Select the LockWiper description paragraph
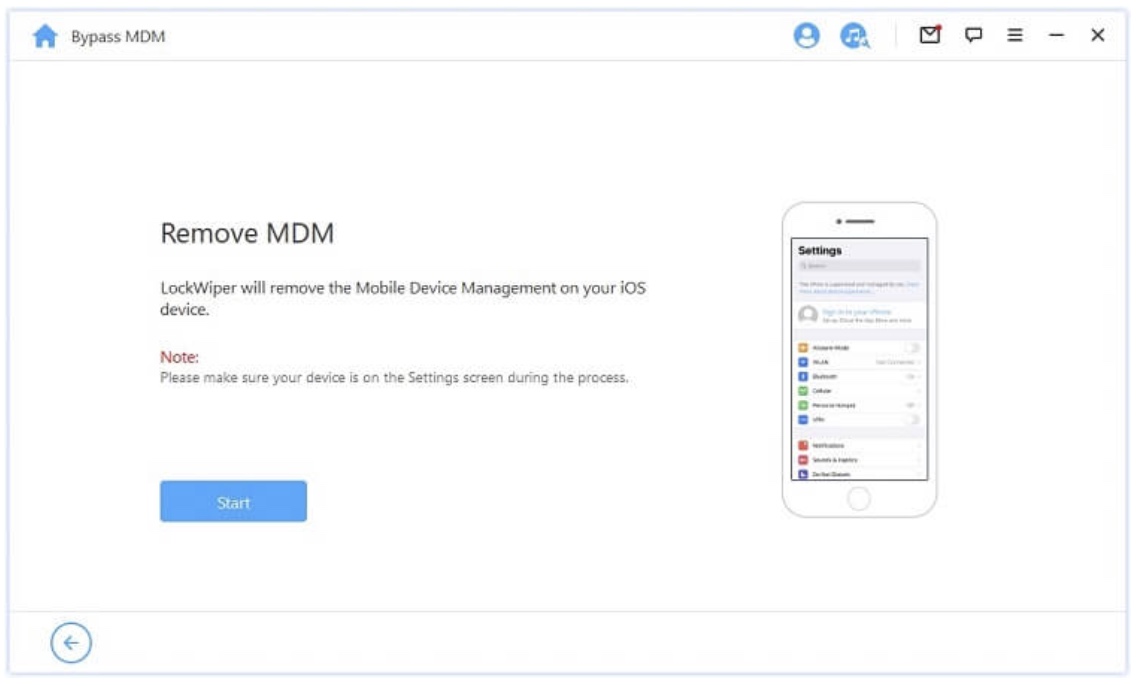 tap(403, 298)
